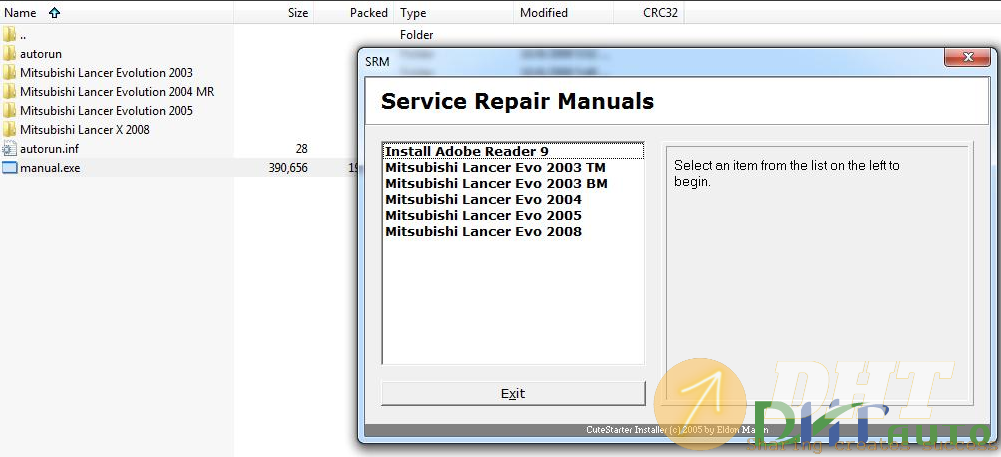The width and height of the screenshot is (1001, 457).
Task: Click the parent directory folder icon
Action: pos(9,34)
